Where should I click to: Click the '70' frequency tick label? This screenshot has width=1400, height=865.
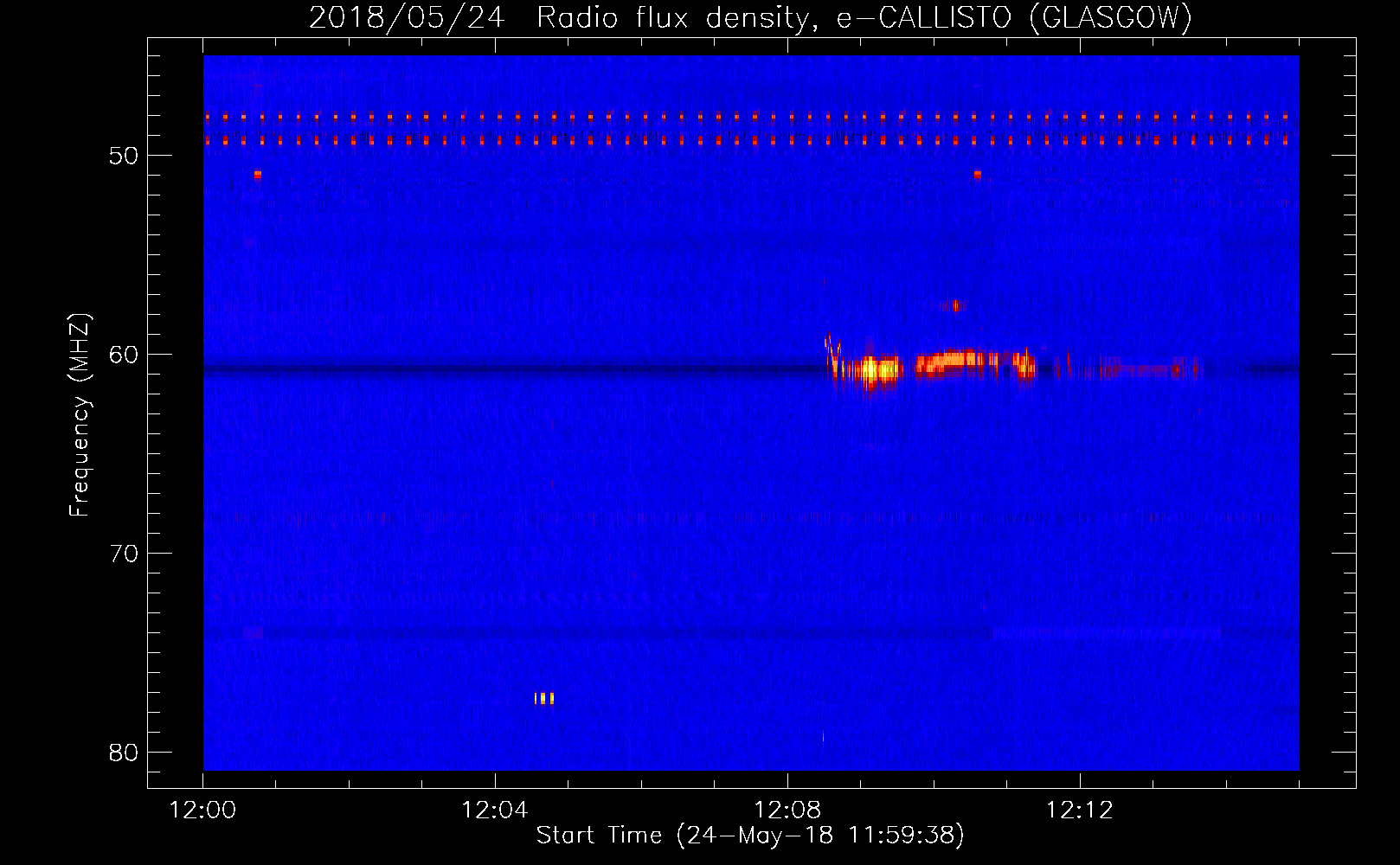tap(124, 554)
